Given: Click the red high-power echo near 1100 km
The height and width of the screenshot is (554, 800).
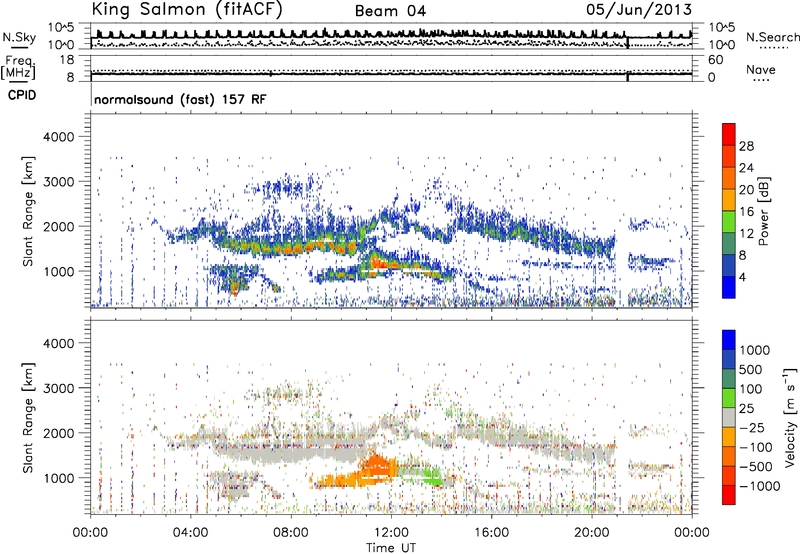Looking at the screenshot, I should point(380,263).
